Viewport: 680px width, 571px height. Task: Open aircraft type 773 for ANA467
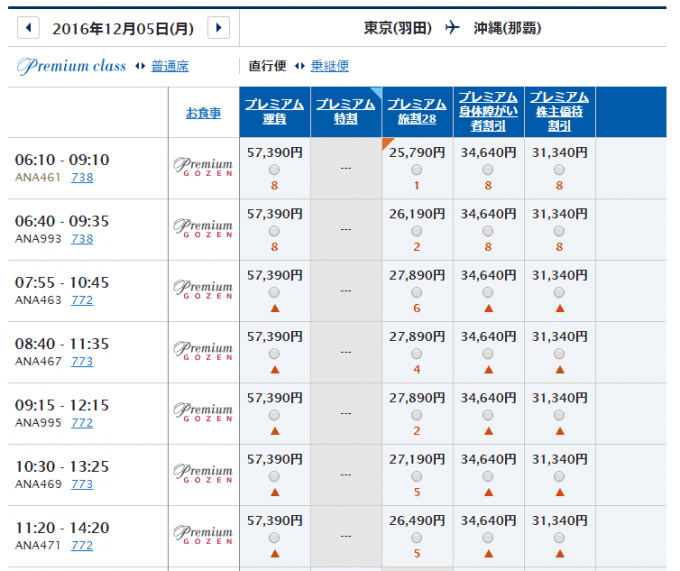pos(82,361)
